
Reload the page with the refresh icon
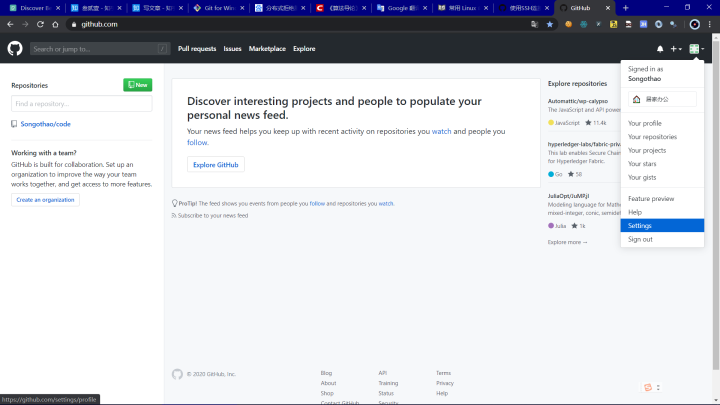tap(40, 24)
